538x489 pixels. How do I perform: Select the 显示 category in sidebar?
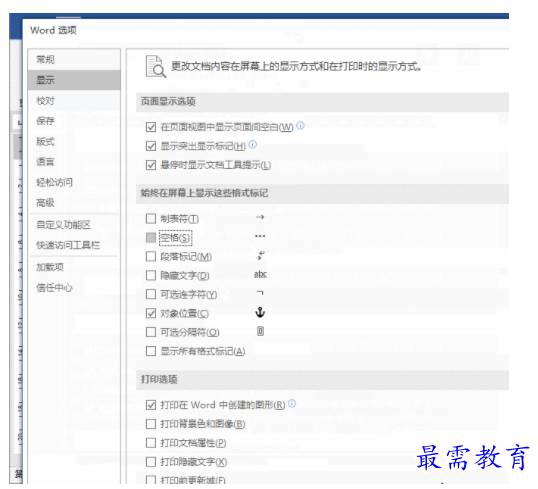[74, 80]
